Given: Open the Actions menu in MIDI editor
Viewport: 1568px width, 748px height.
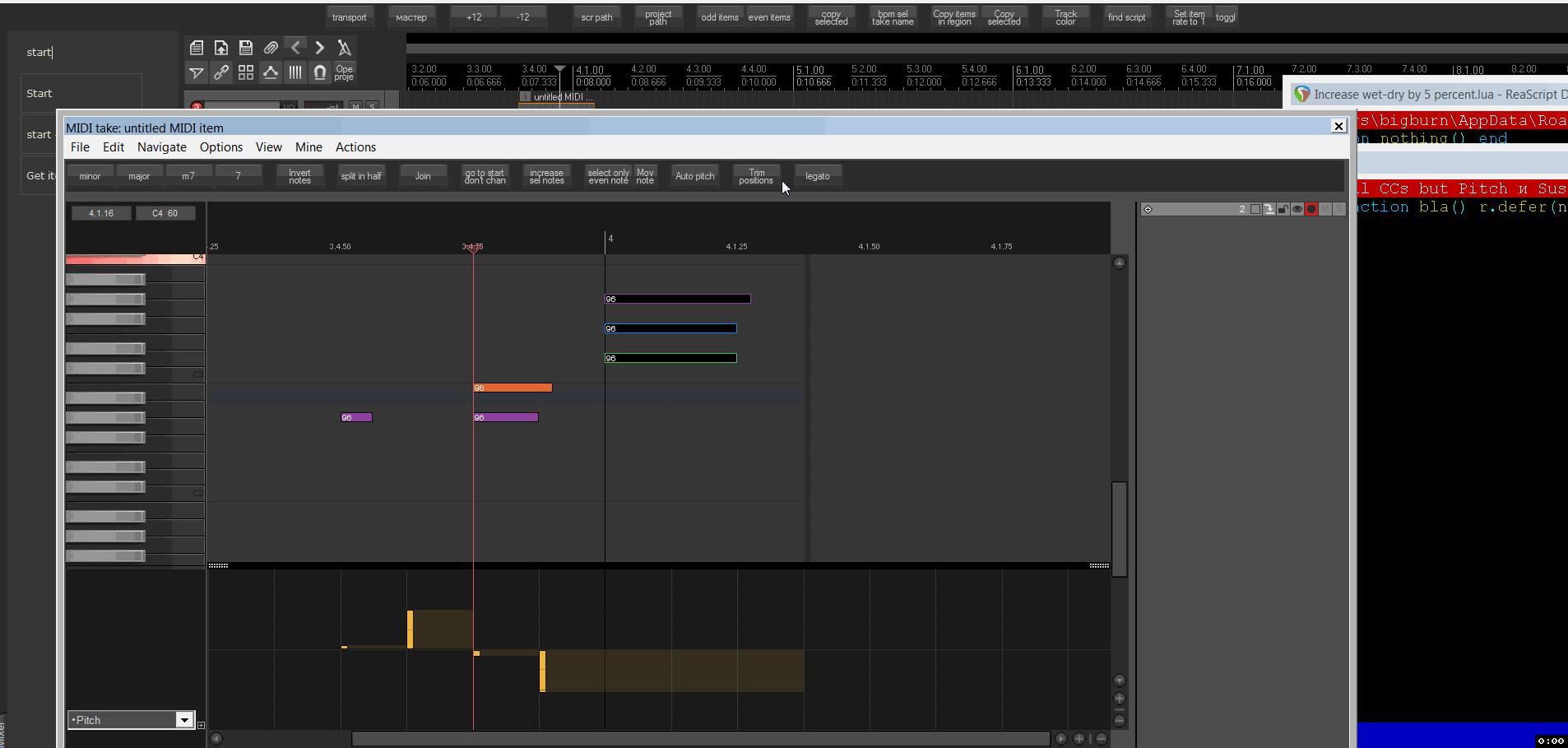Looking at the screenshot, I should 355,147.
